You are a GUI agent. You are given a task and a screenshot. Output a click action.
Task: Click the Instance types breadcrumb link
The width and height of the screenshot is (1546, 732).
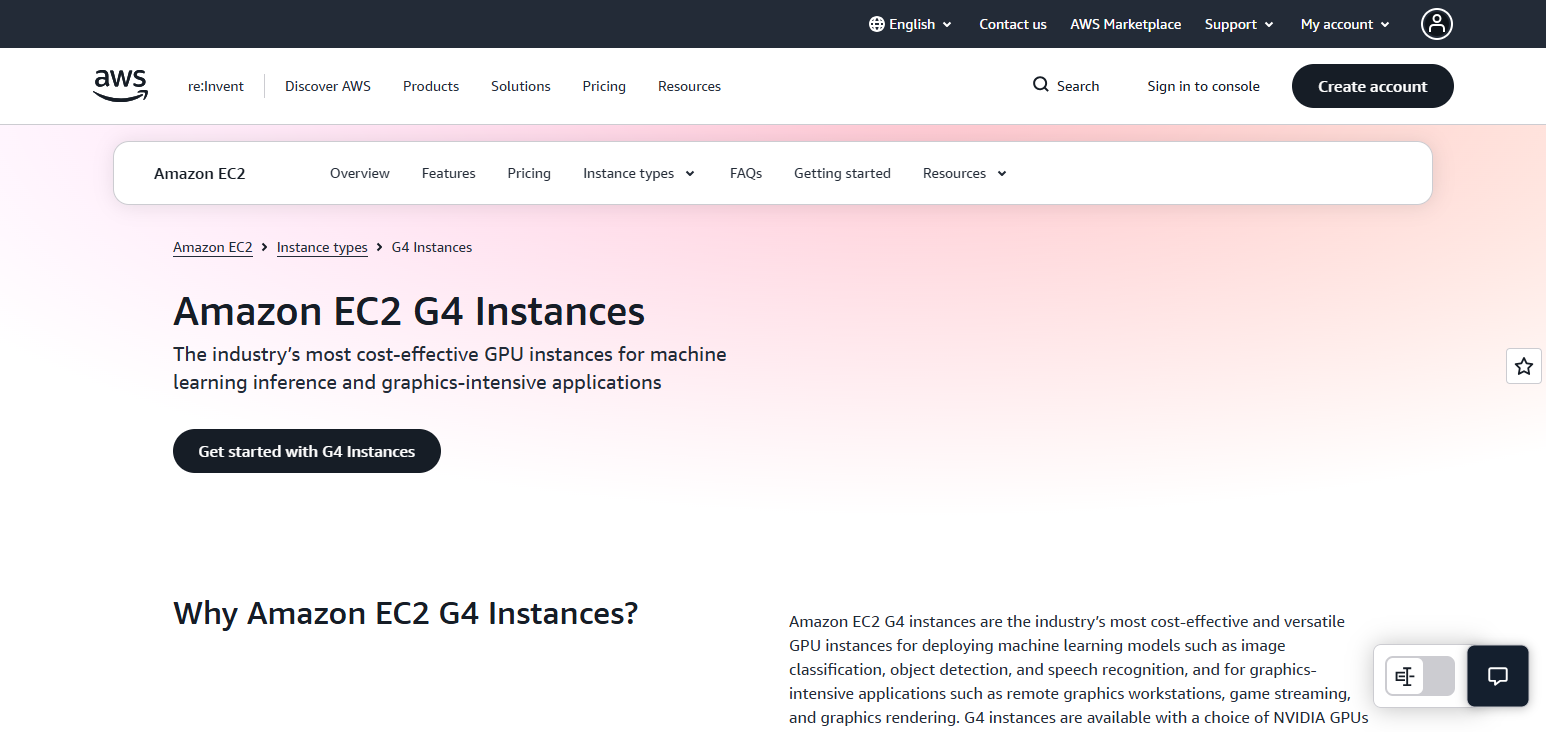click(x=322, y=247)
